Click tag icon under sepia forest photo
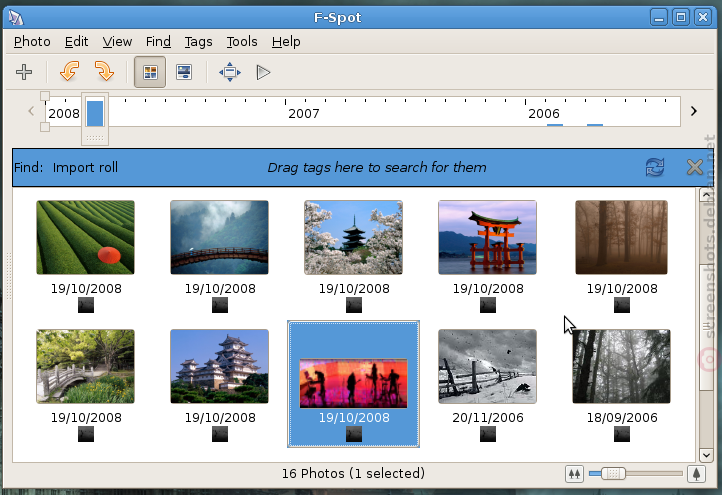 (622, 305)
